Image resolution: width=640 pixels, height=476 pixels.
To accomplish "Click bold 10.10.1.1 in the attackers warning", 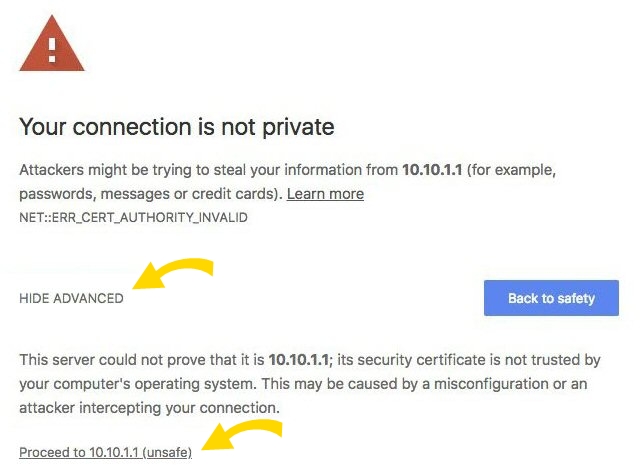I will 434,171.
